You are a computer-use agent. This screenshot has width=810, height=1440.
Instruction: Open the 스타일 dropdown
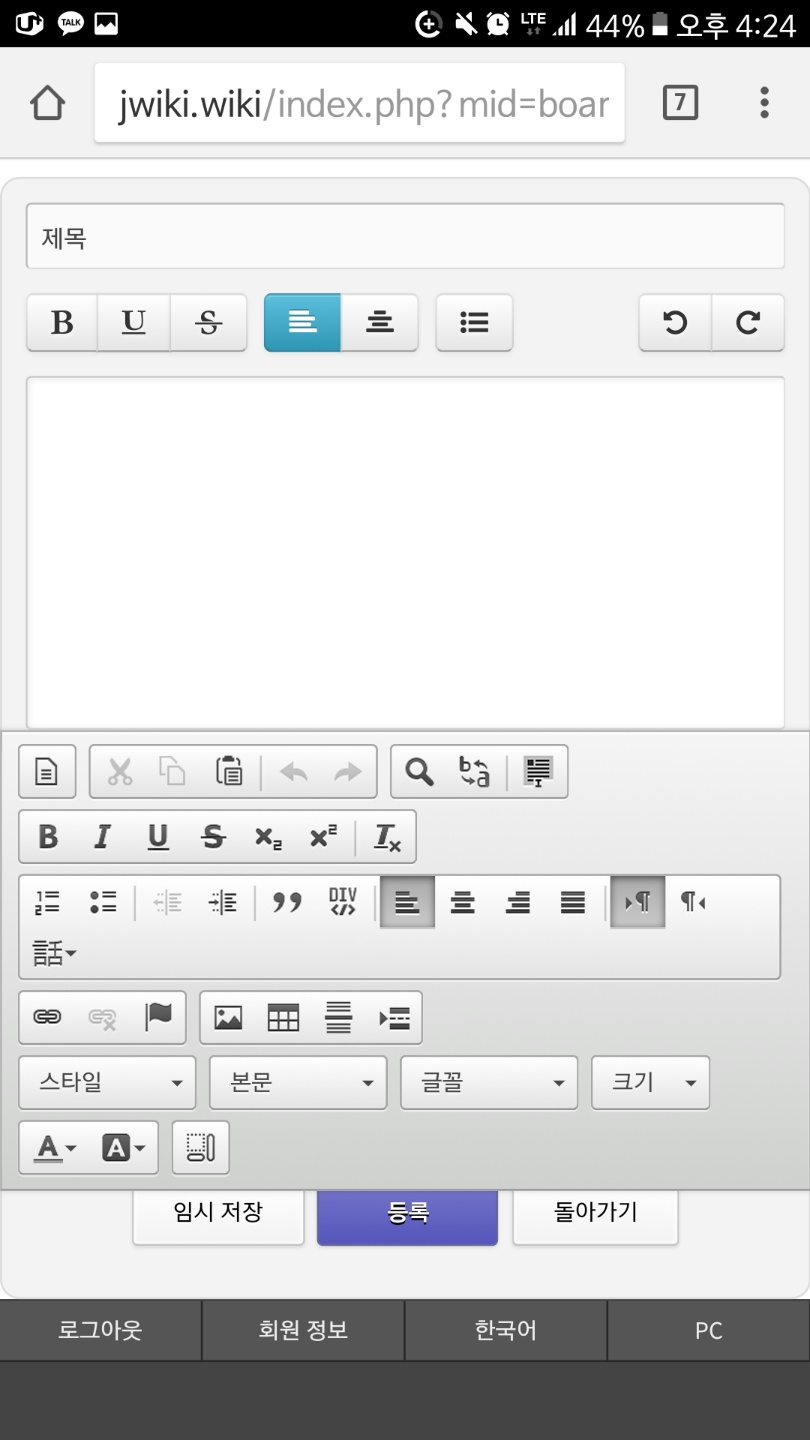[x=107, y=1083]
